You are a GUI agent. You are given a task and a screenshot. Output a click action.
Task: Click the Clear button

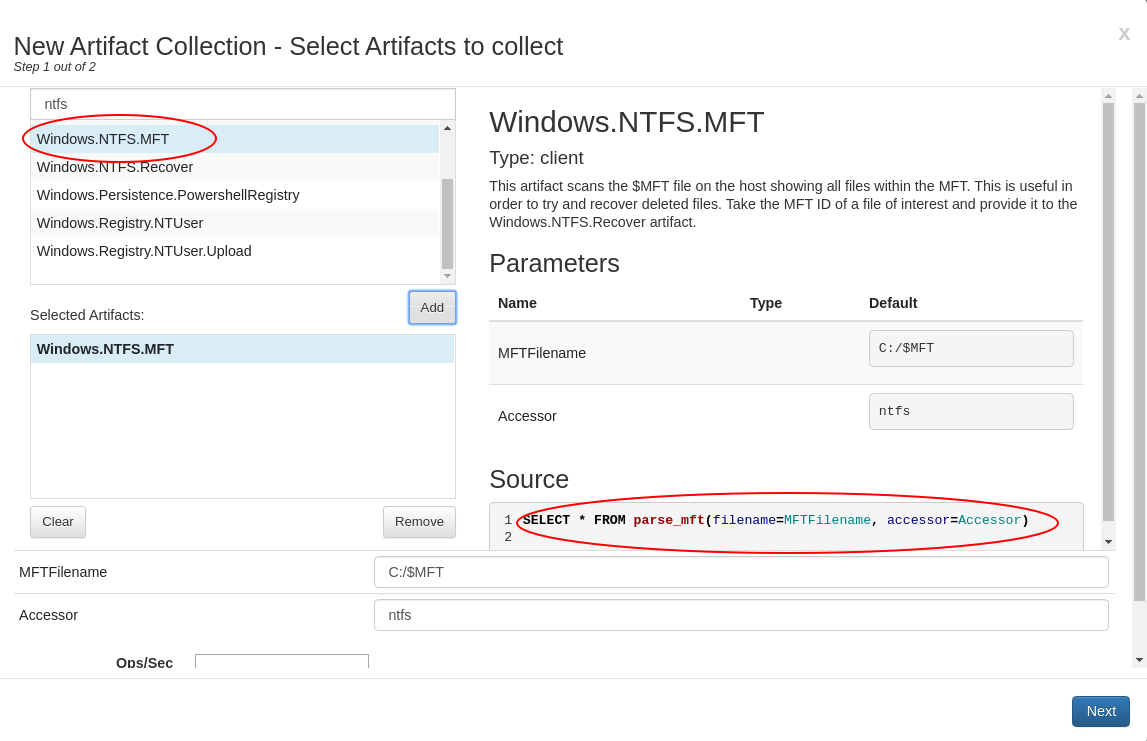[58, 522]
